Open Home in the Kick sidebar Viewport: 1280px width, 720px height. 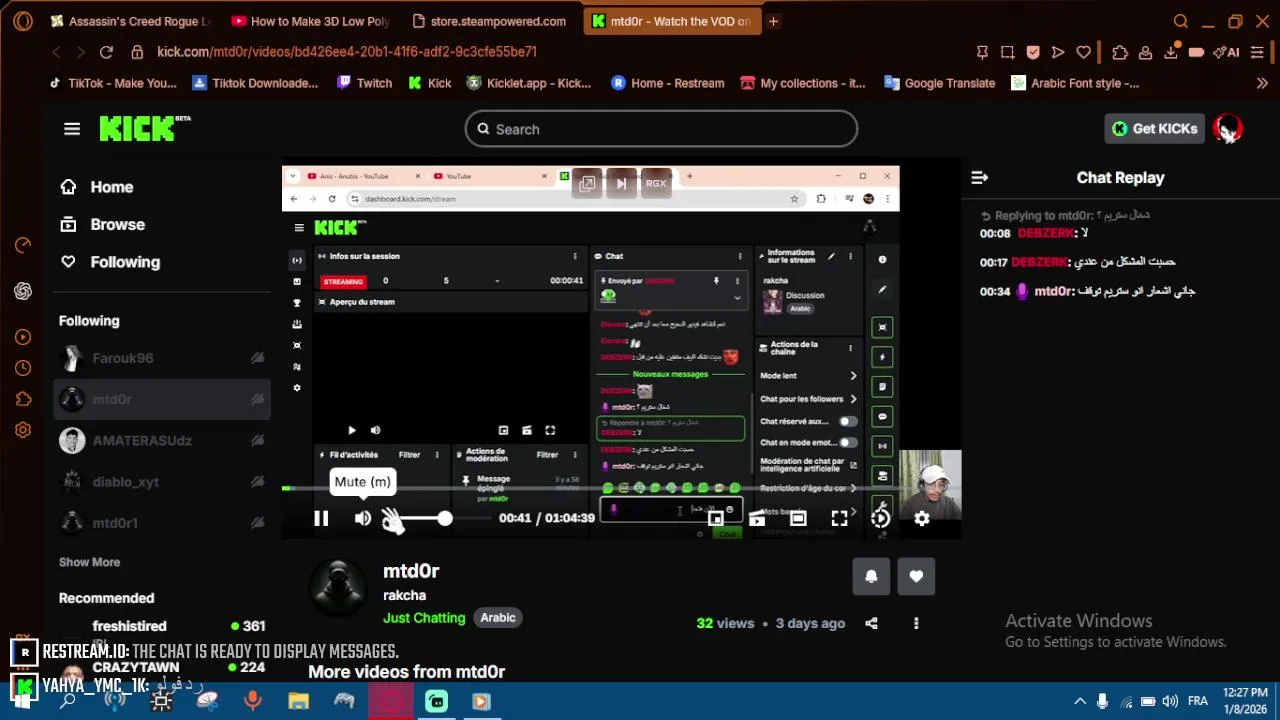96,187
